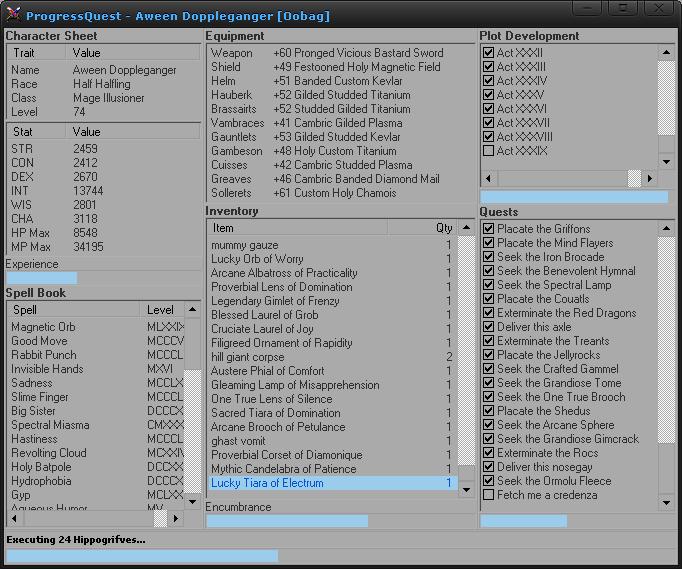Click the Executing 24 Hippogrifves task progress bar
The height and width of the screenshot is (569, 682).
click(341, 556)
